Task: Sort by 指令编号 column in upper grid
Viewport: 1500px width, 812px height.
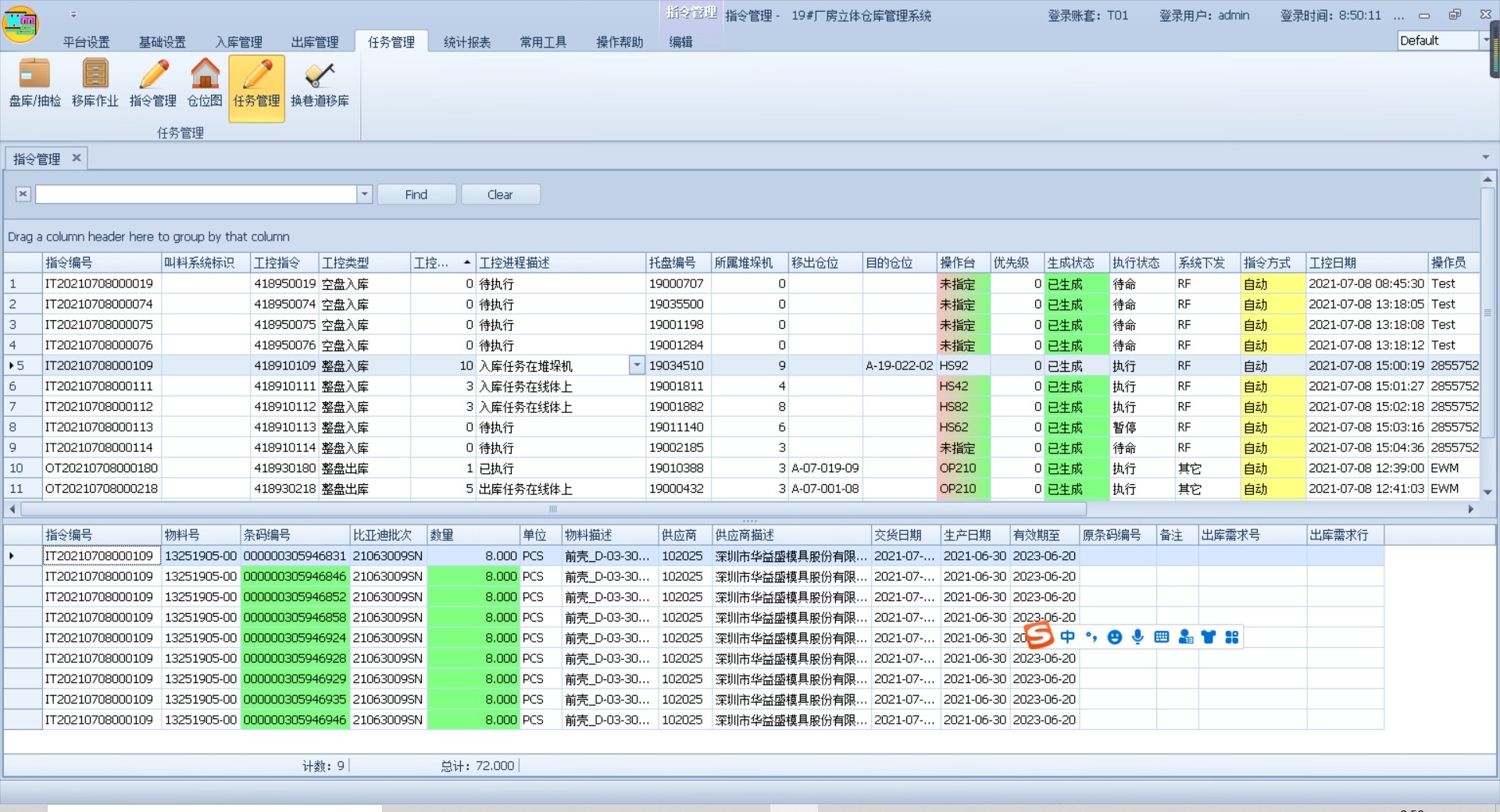Action: point(102,262)
